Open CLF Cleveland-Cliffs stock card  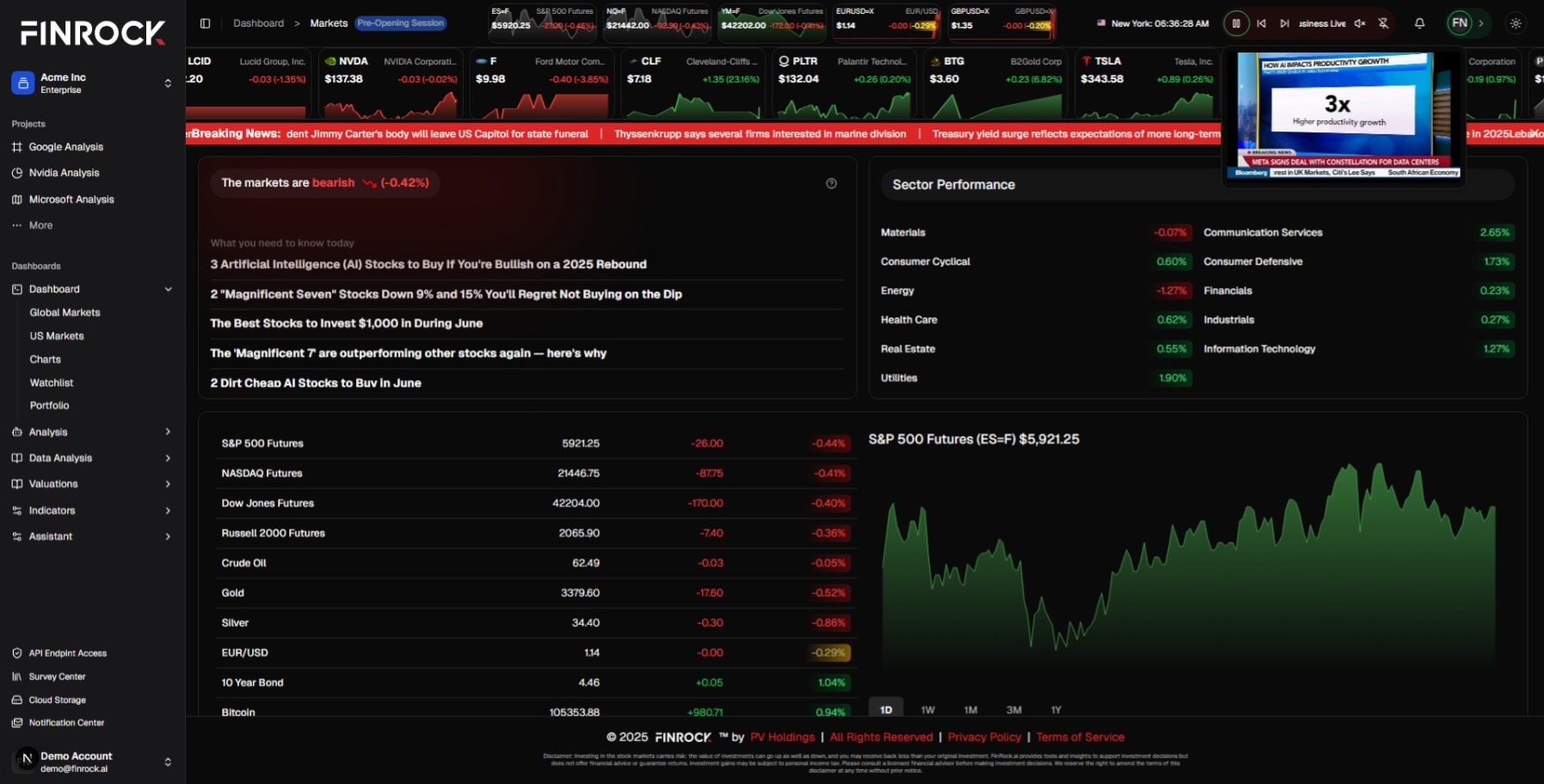coord(693,84)
